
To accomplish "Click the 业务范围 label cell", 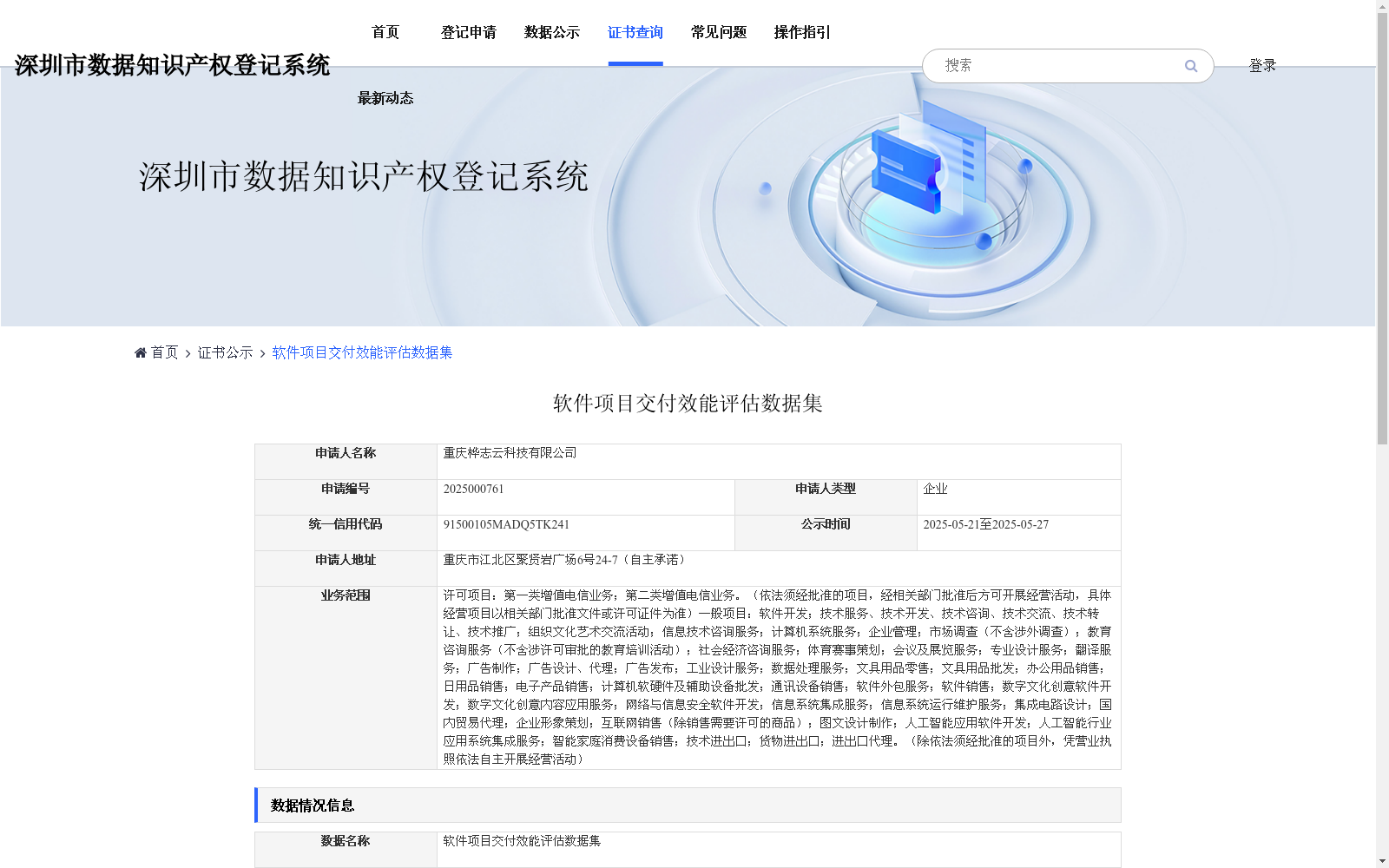I will (346, 678).
